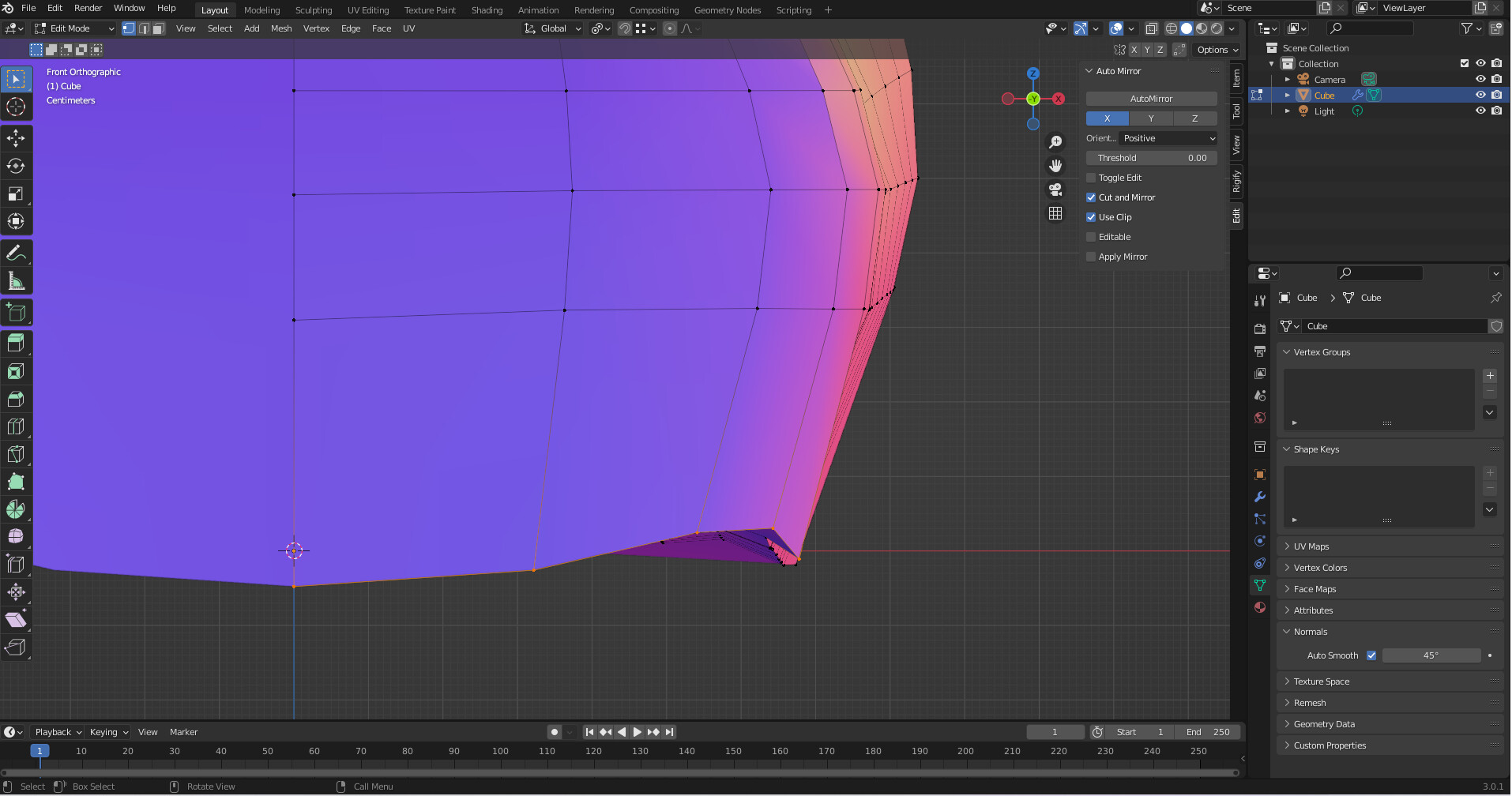Viewport: 1512px width, 796px height.
Task: Enable the Toggle Edit checkbox
Action: click(x=1091, y=178)
